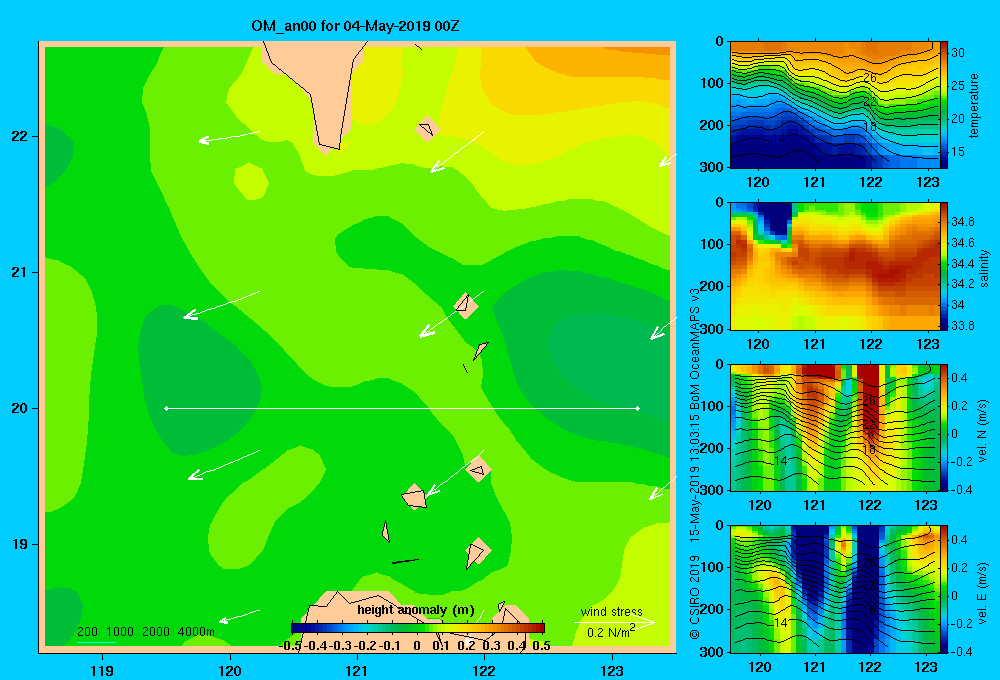Click longitude label '119' on the main map
Image resolution: width=1000 pixels, height=680 pixels.
[x=103, y=670]
